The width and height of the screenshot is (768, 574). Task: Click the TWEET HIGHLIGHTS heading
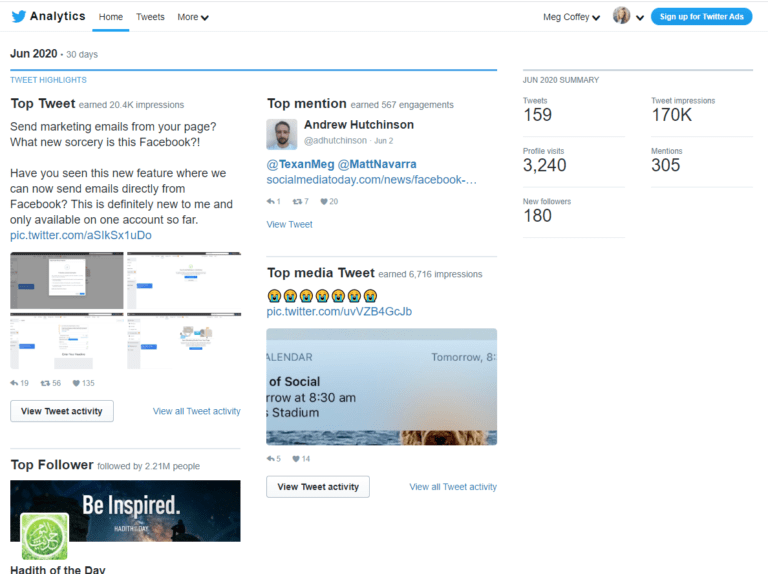click(x=48, y=80)
